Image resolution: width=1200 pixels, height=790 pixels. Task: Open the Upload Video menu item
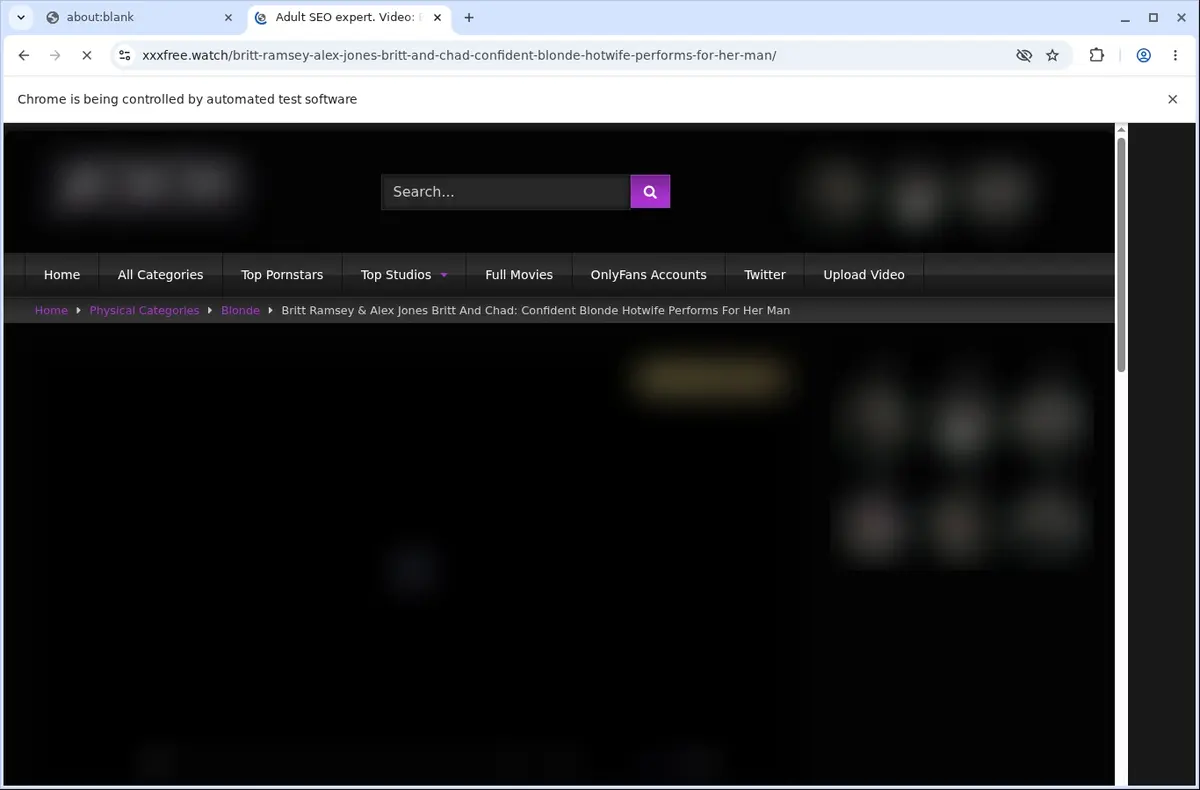point(864,275)
